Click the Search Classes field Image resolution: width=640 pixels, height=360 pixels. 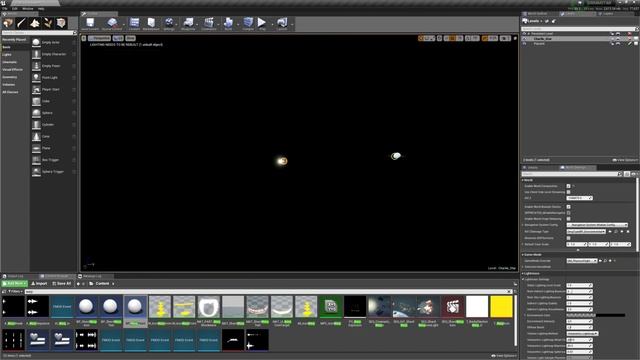pos(39,33)
